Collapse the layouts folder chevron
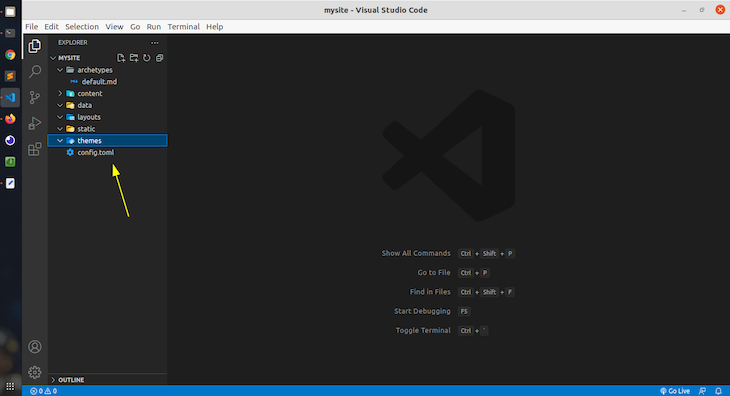 (60, 117)
